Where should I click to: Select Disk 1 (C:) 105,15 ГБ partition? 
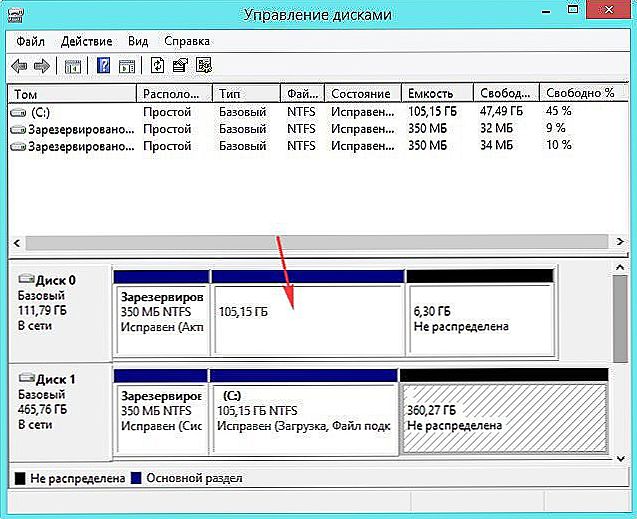[304, 412]
